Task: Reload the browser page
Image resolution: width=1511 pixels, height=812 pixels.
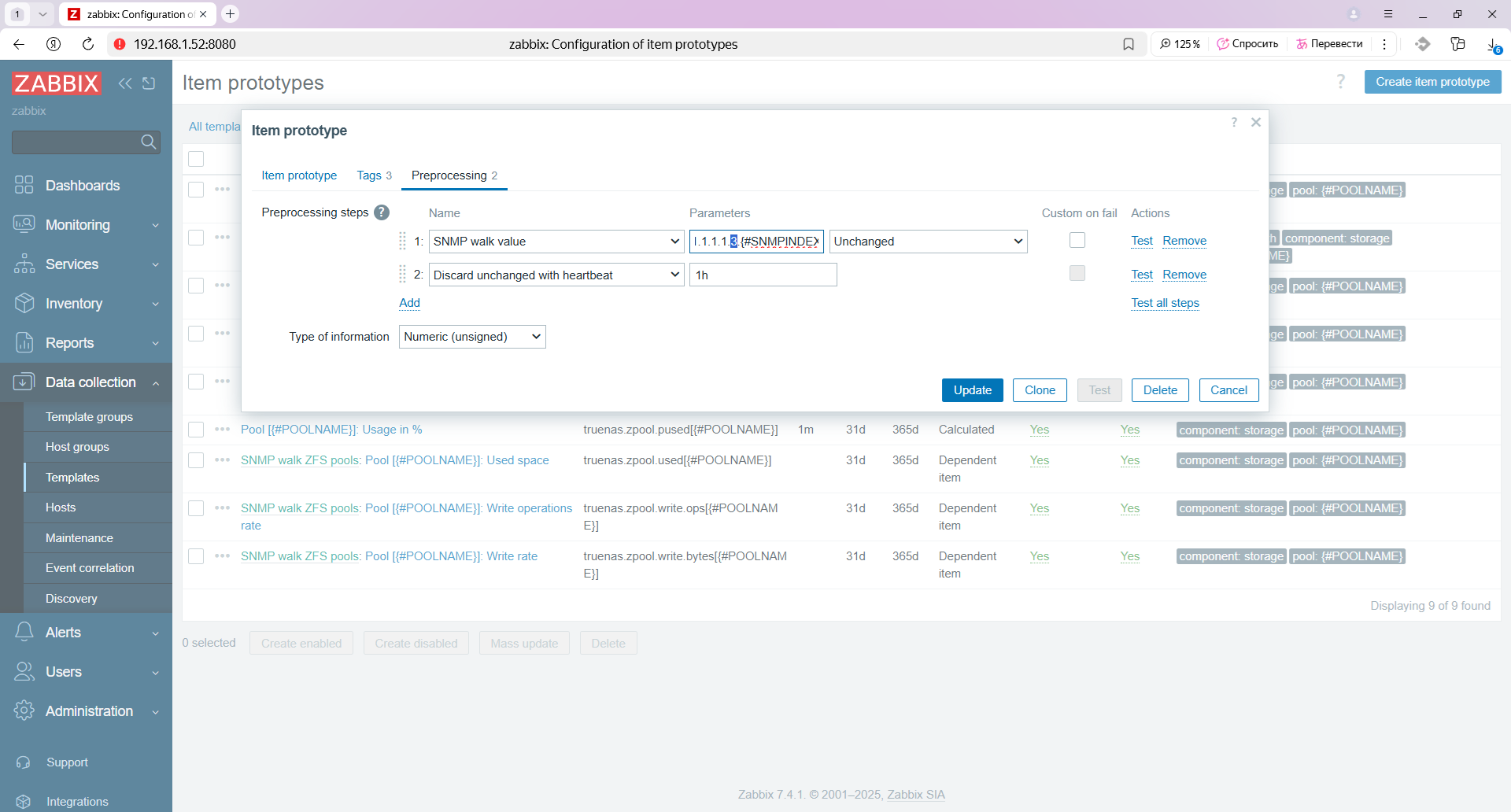Action: (88, 44)
